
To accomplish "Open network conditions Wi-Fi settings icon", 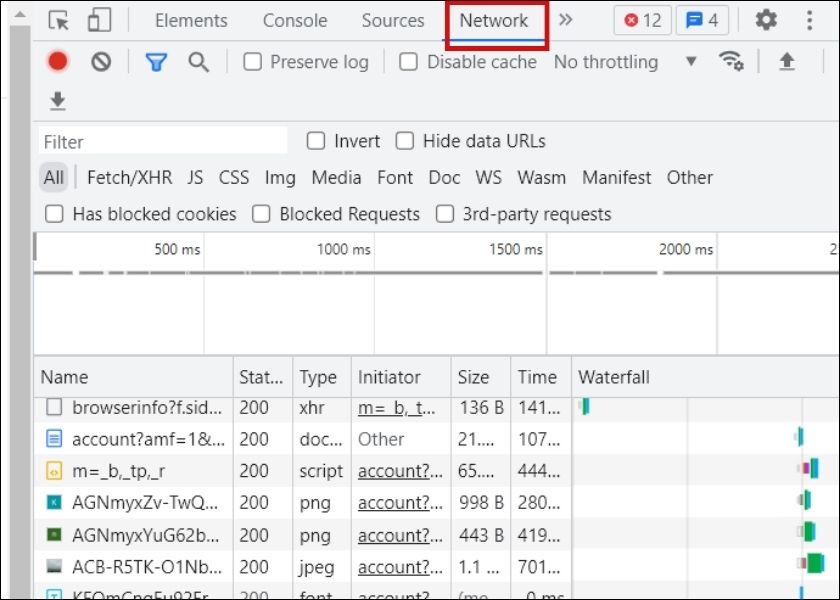I will click(732, 62).
